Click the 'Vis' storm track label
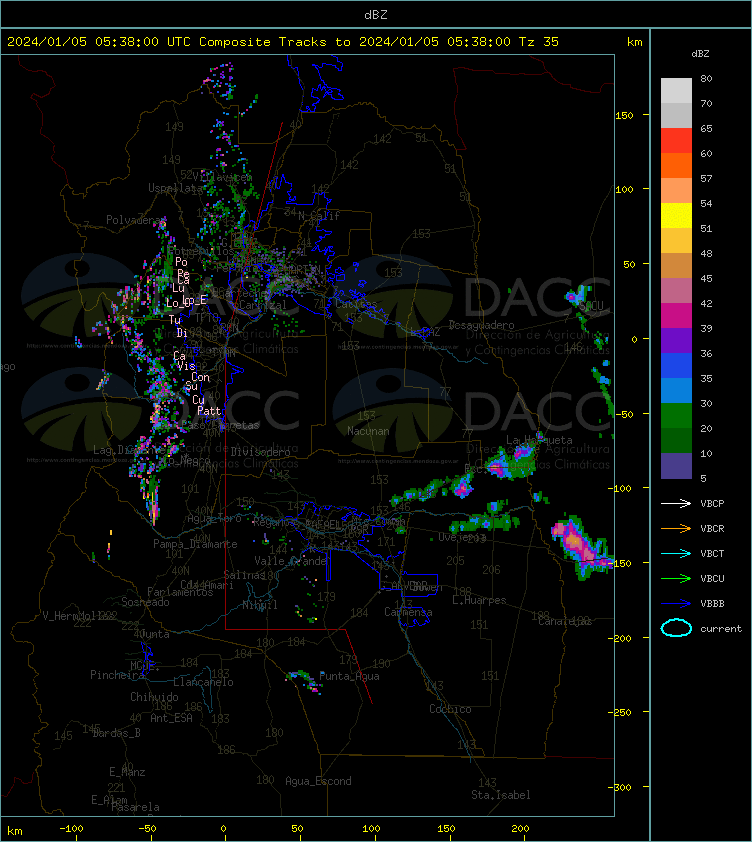Image resolution: width=752 pixels, height=842 pixels. click(186, 366)
